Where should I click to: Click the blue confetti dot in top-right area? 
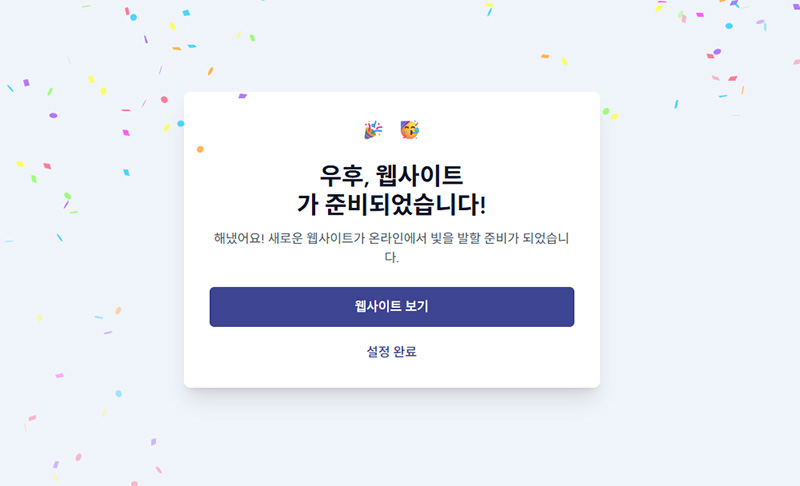pyautogui.click(x=729, y=25)
